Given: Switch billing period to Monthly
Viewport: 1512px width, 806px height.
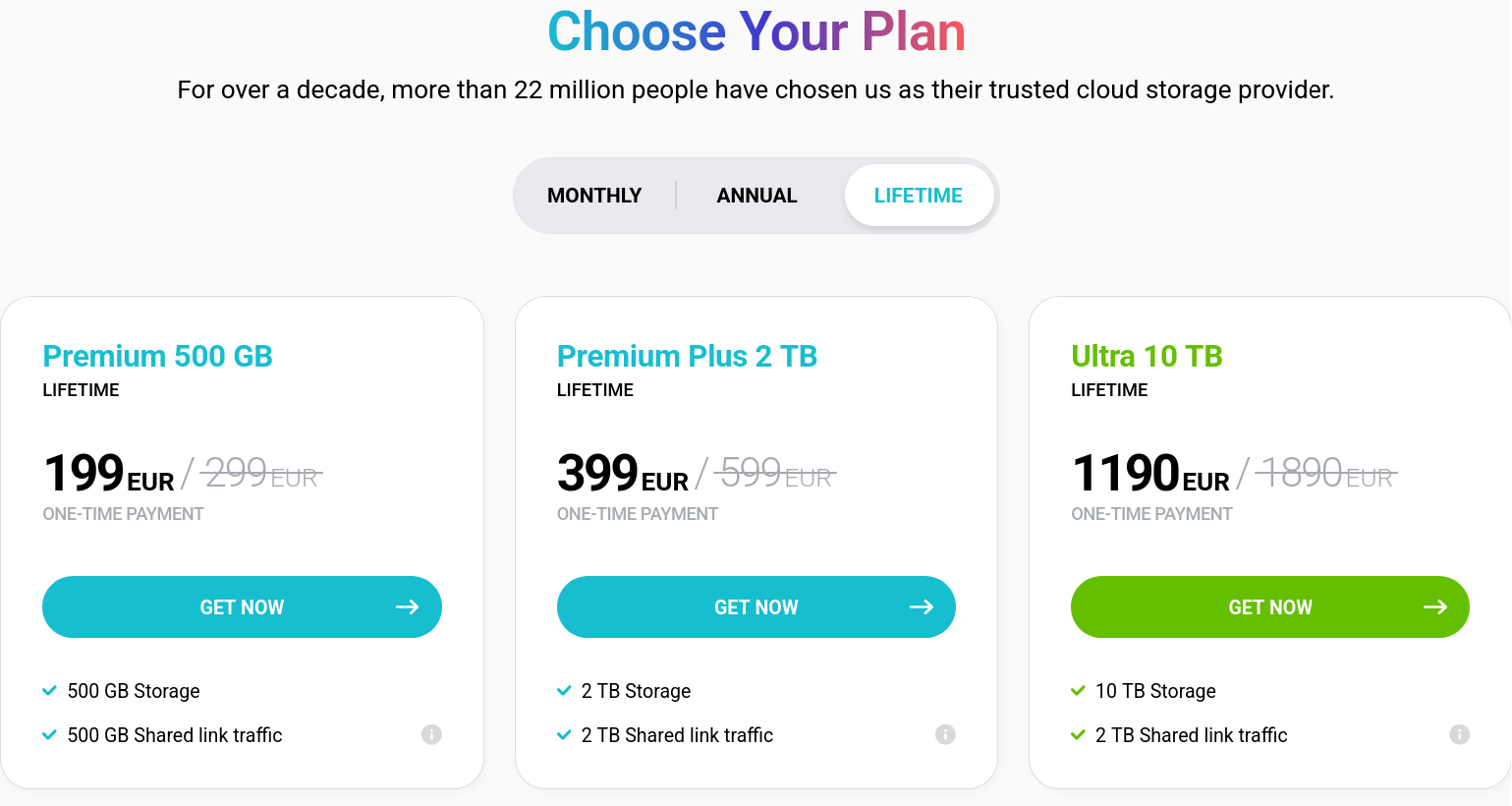Looking at the screenshot, I should (x=594, y=196).
